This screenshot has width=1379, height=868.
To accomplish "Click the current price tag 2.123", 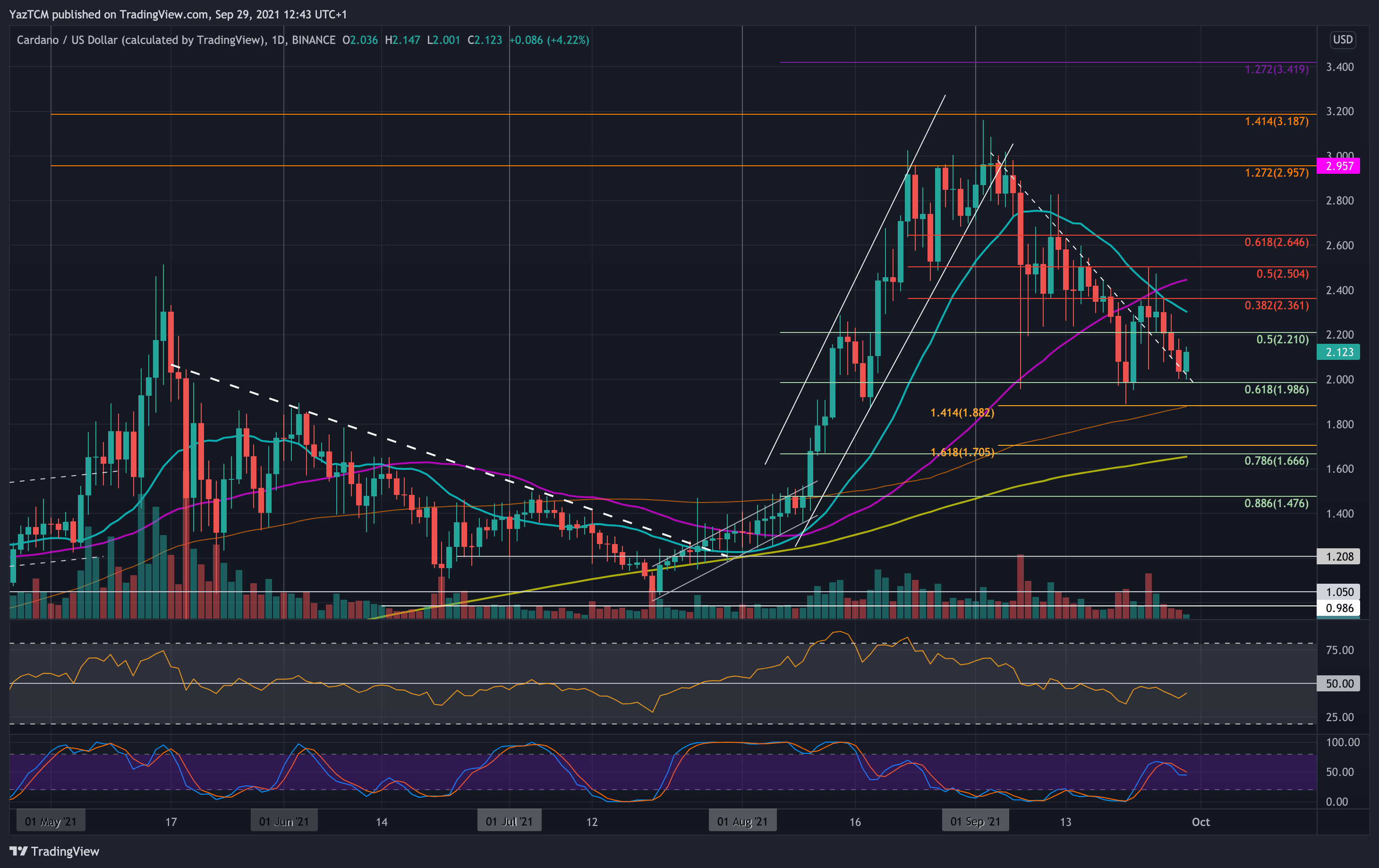I will click(1338, 352).
